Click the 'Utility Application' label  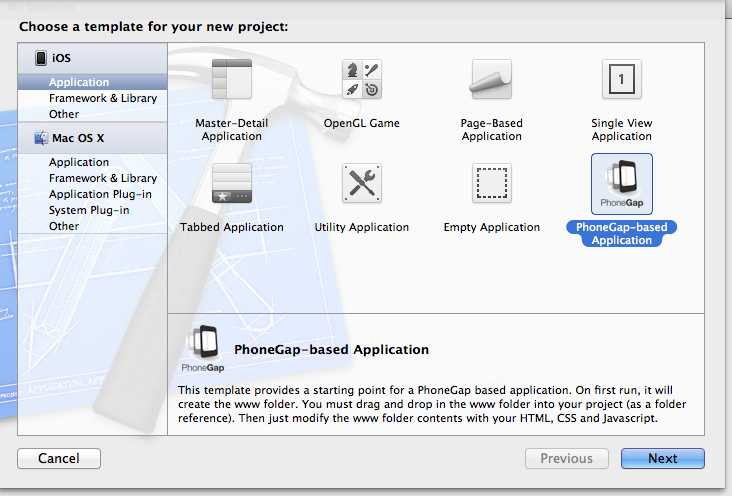362,227
